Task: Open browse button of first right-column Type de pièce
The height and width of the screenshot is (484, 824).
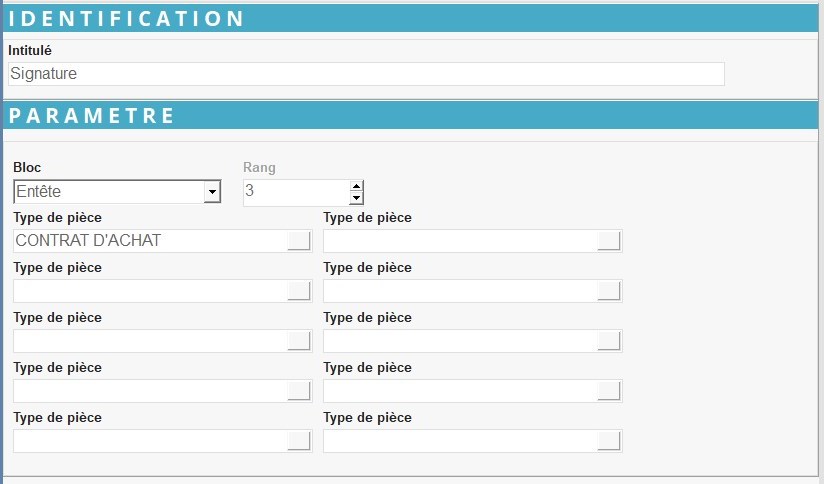Action: pos(609,241)
